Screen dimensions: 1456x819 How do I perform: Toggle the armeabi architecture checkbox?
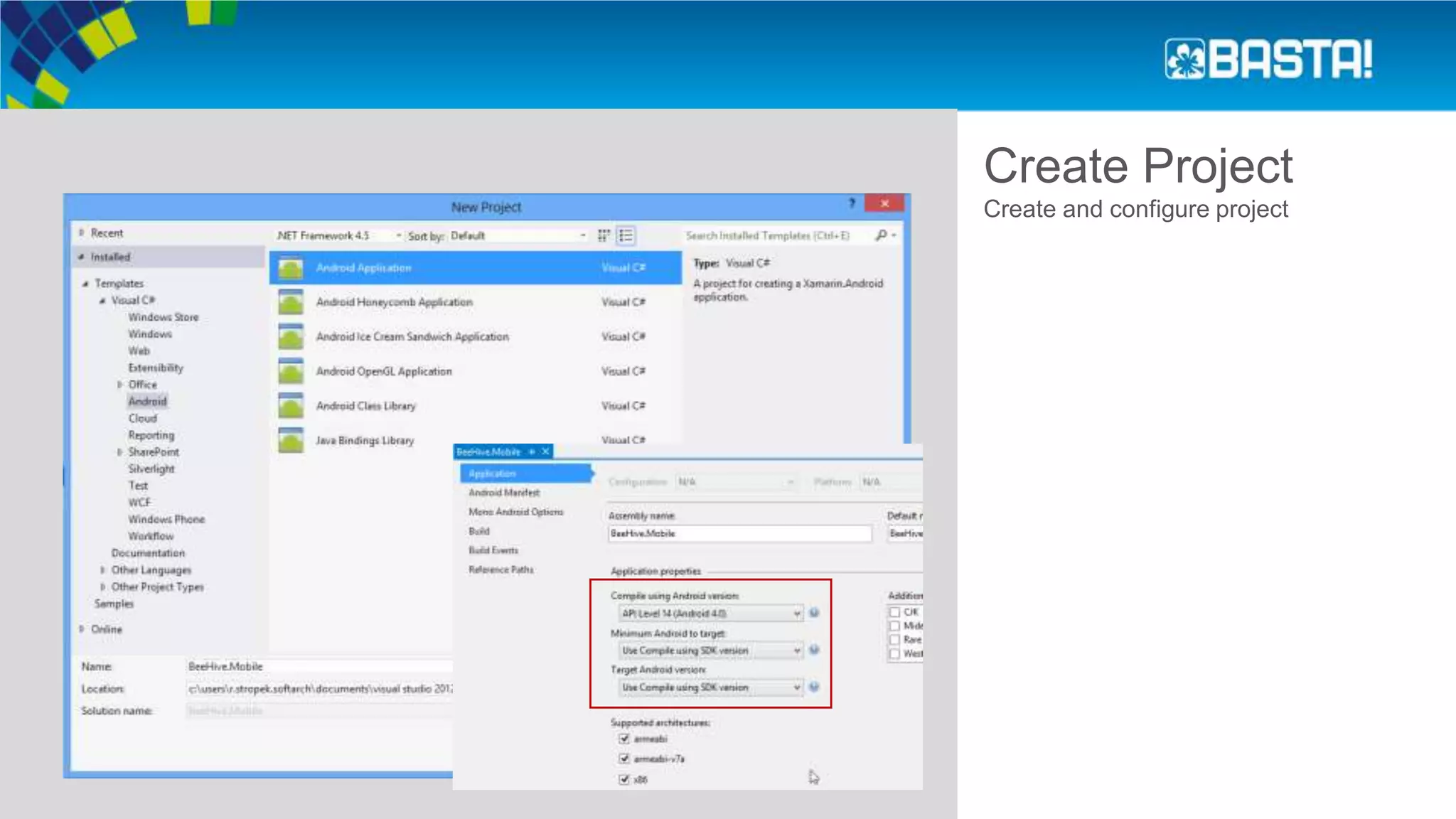pyautogui.click(x=624, y=739)
